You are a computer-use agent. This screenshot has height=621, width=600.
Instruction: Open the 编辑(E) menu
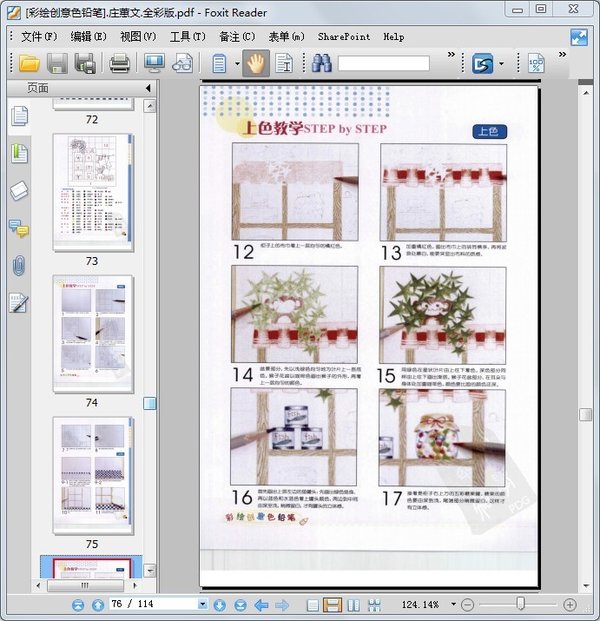click(x=88, y=37)
